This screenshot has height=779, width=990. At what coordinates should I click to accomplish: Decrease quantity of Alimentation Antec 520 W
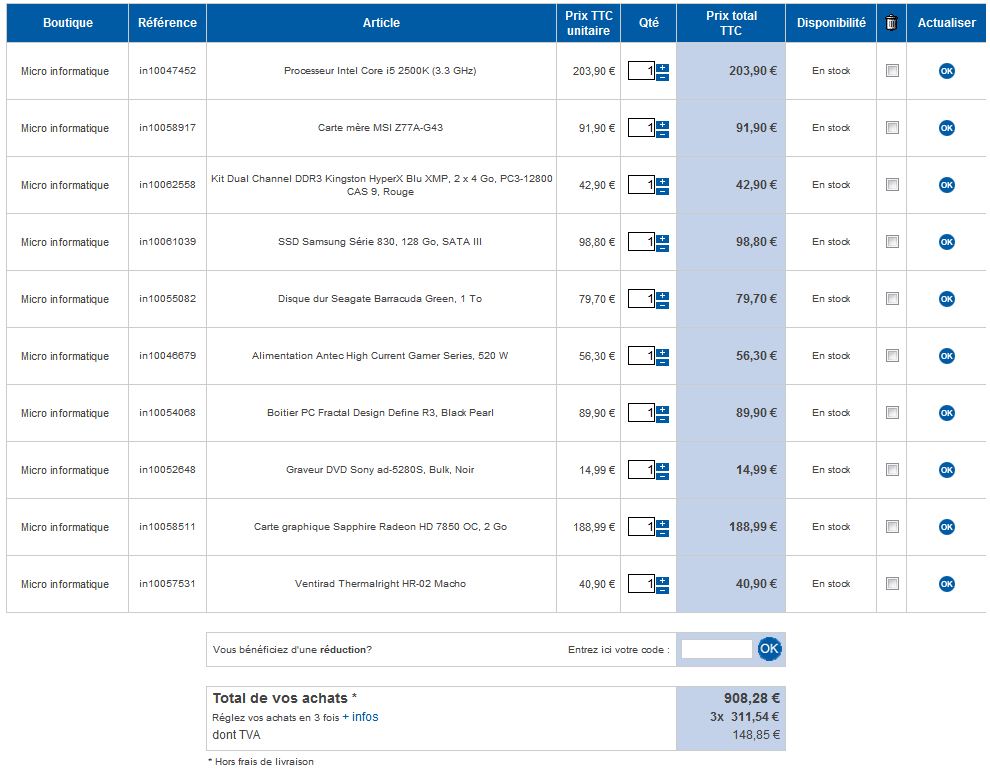(662, 362)
